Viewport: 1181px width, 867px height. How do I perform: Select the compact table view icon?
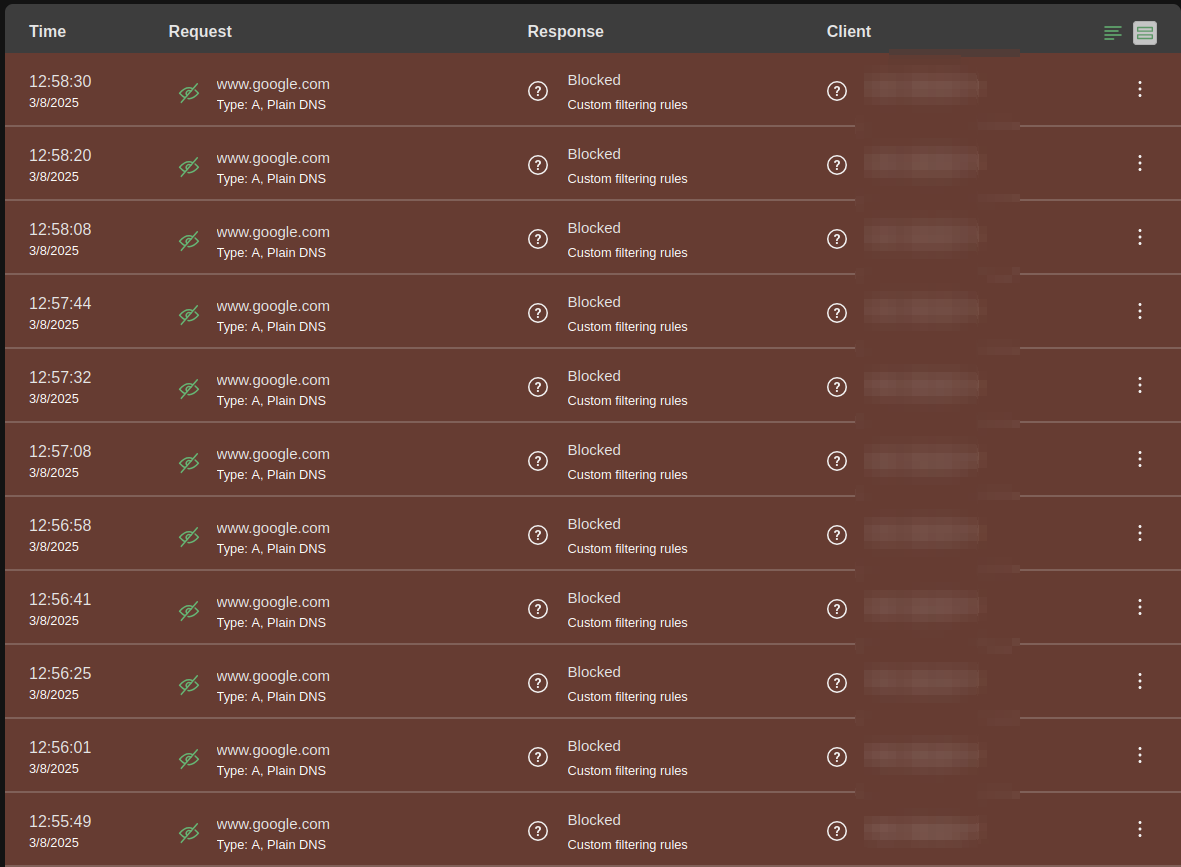coord(1145,32)
